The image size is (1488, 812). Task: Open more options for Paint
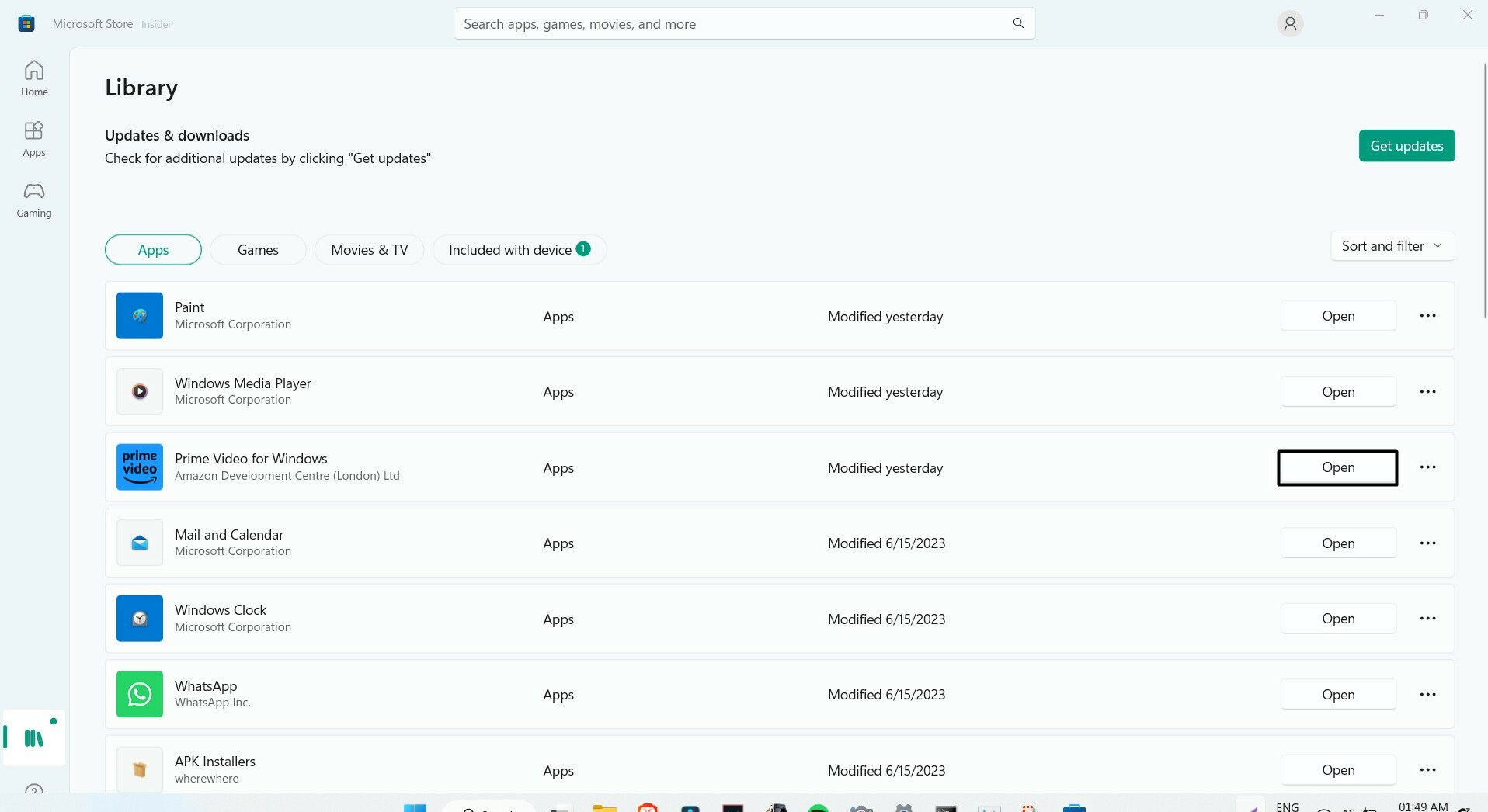pyautogui.click(x=1427, y=316)
